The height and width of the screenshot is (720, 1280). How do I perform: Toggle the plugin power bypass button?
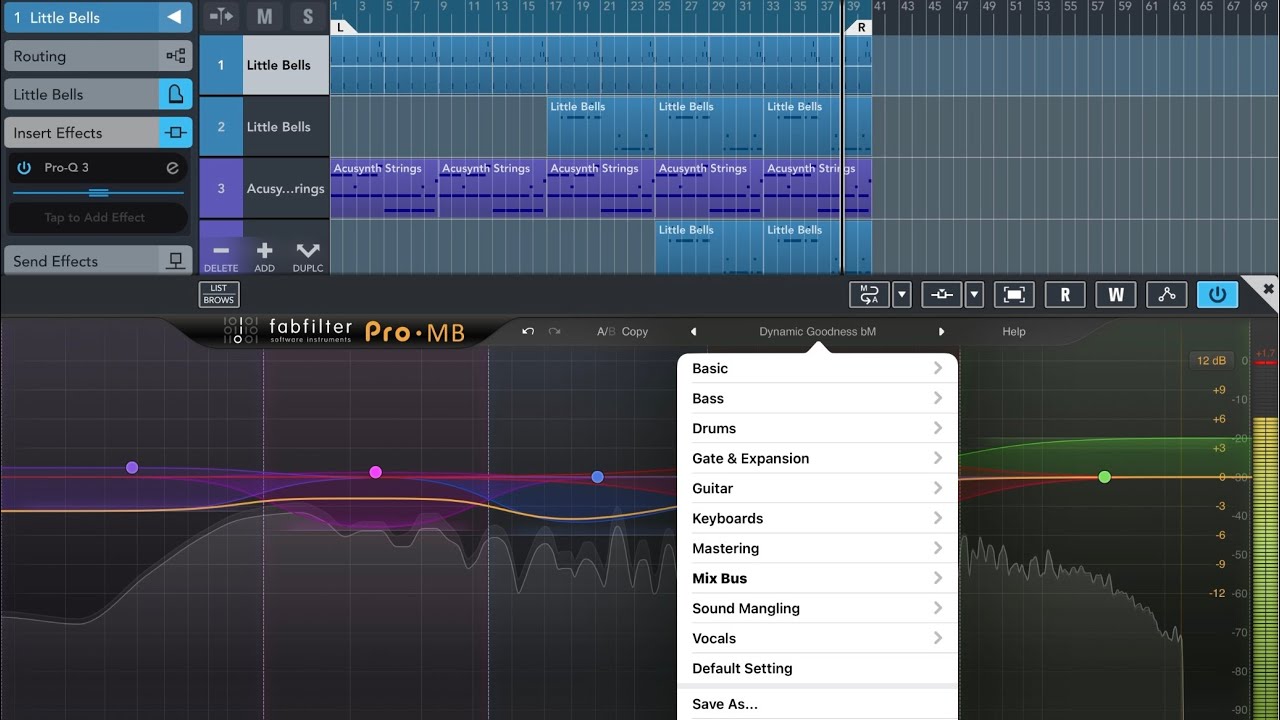[1217, 294]
